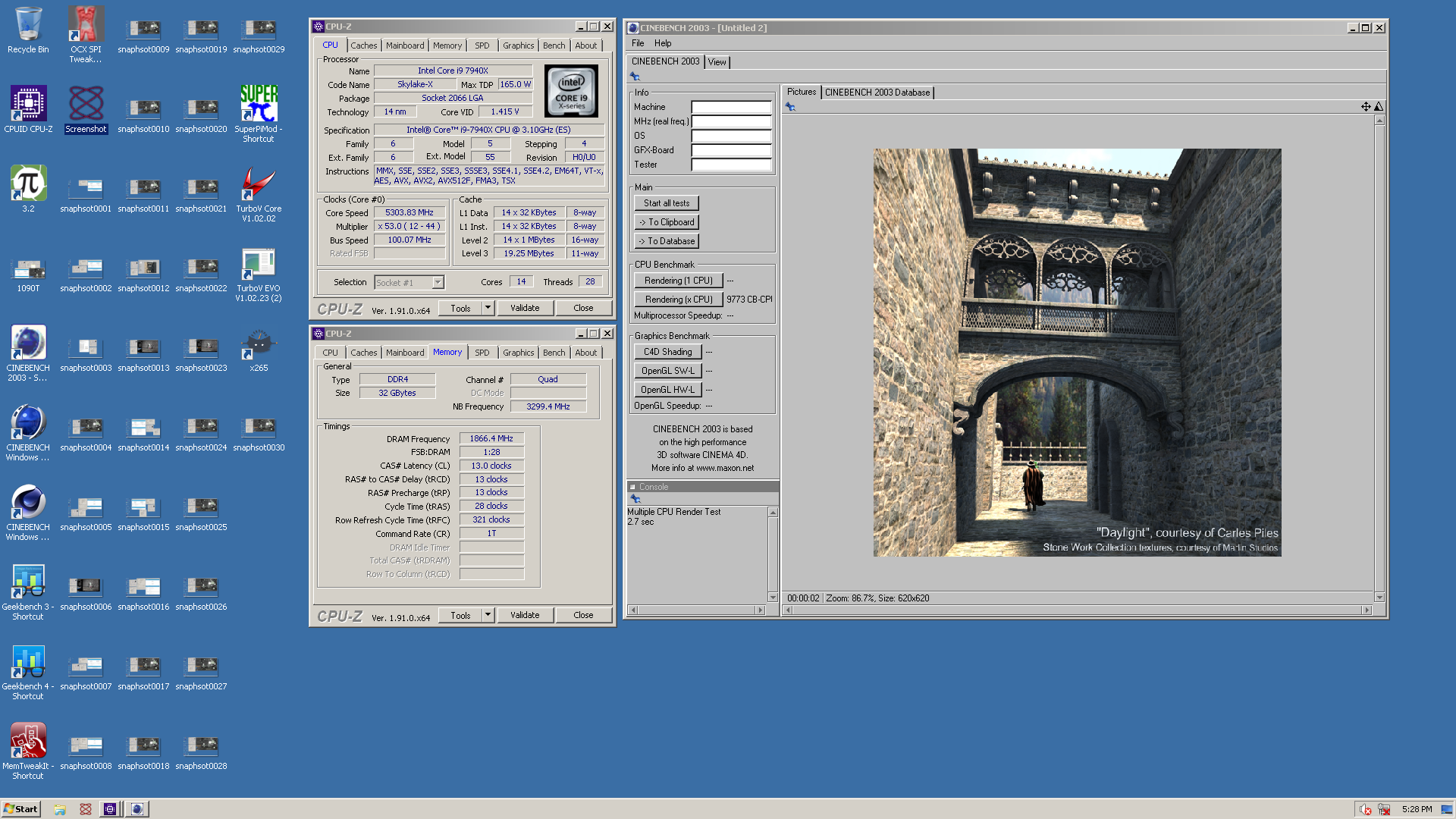Image resolution: width=1456 pixels, height=819 pixels.
Task: Open SPD tab in lower CPU-Z window
Action: pyautogui.click(x=482, y=353)
